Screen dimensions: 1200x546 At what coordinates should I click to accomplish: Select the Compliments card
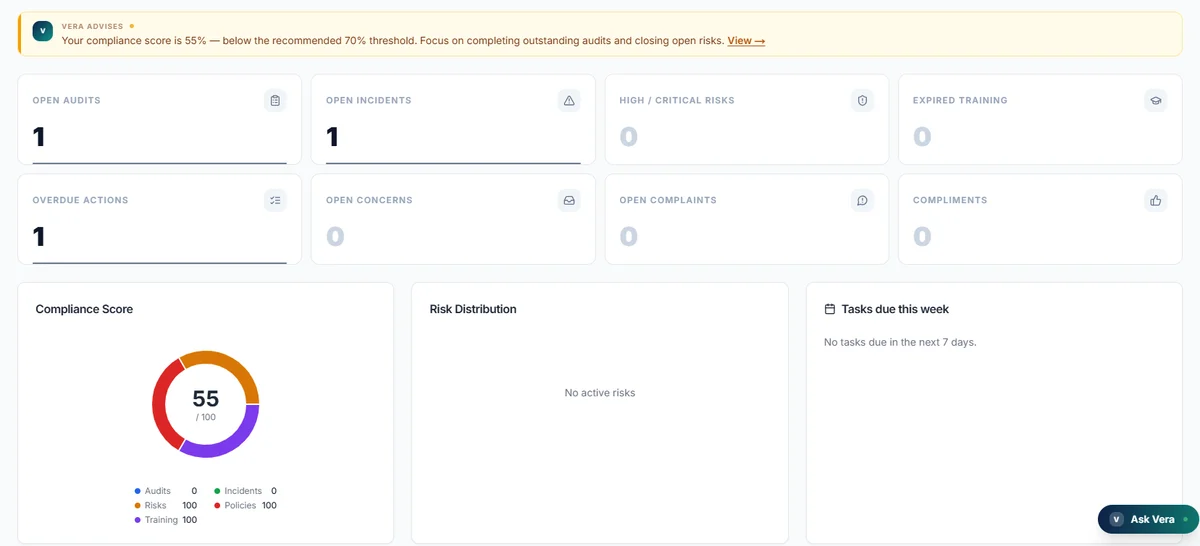(1040, 219)
